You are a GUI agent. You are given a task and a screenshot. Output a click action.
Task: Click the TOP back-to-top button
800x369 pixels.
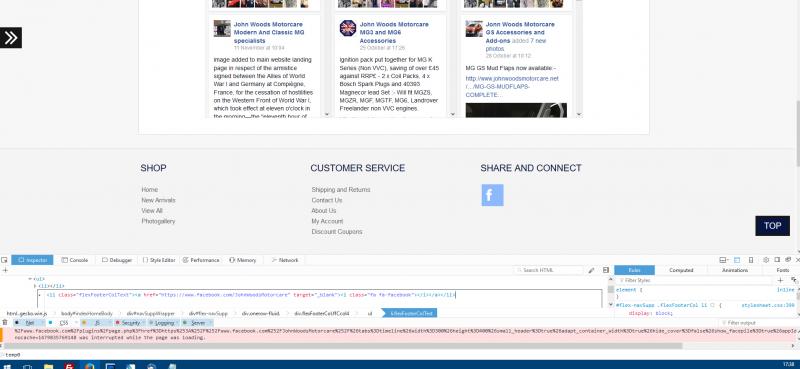click(x=772, y=226)
